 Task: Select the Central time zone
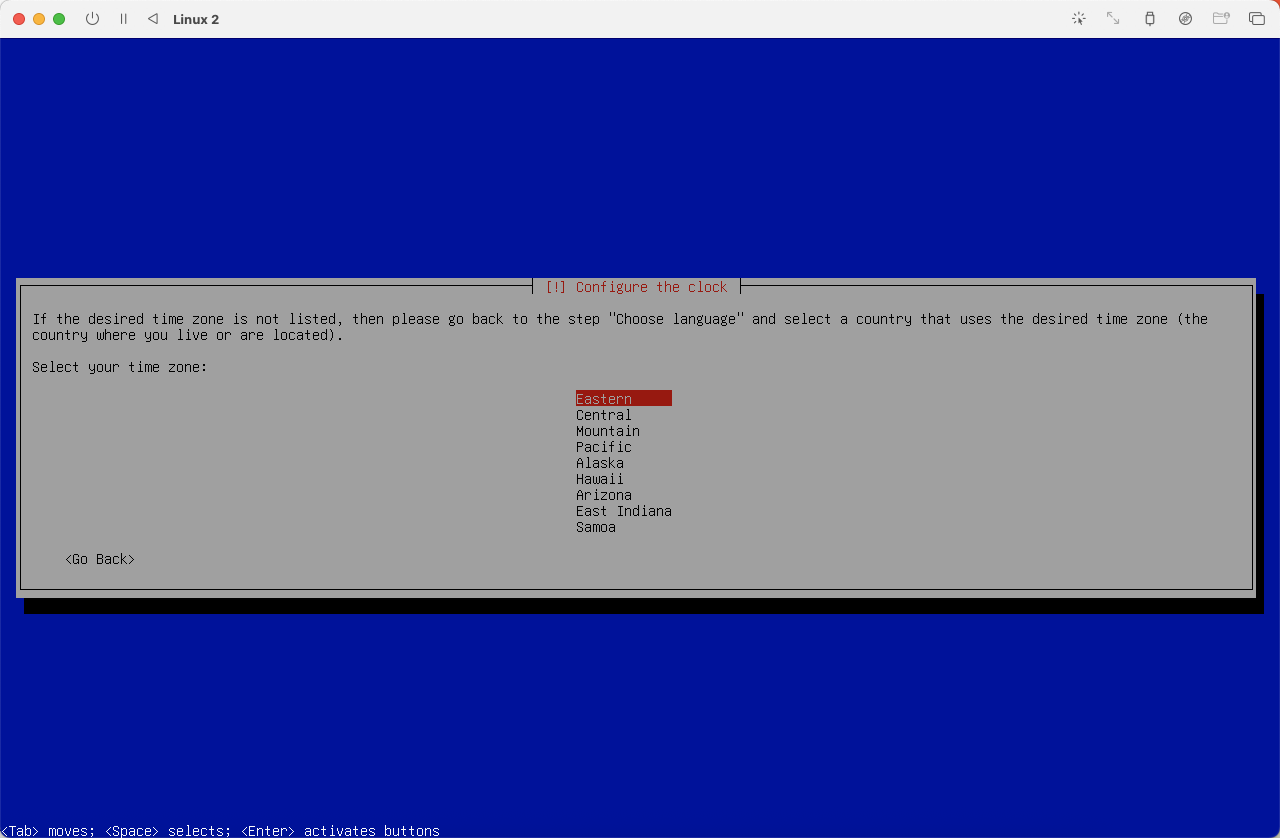click(x=603, y=415)
